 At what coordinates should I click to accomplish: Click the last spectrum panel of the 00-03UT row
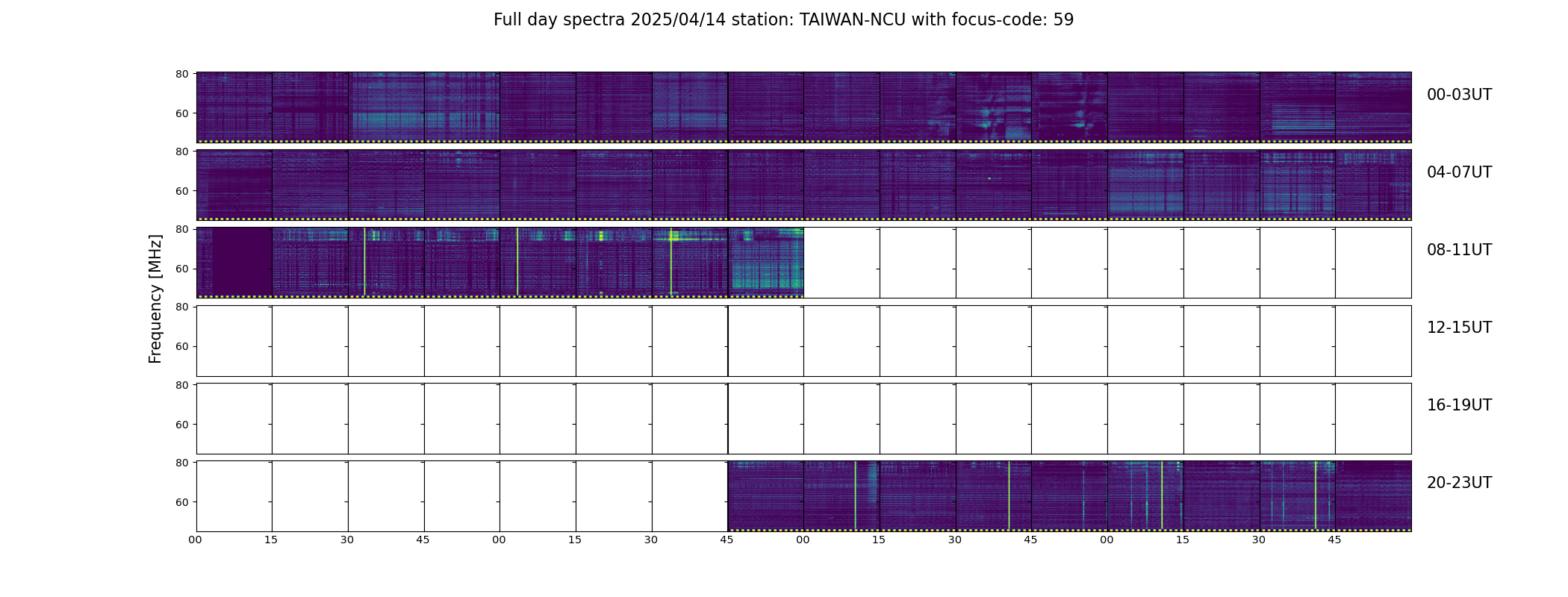(x=1373, y=107)
